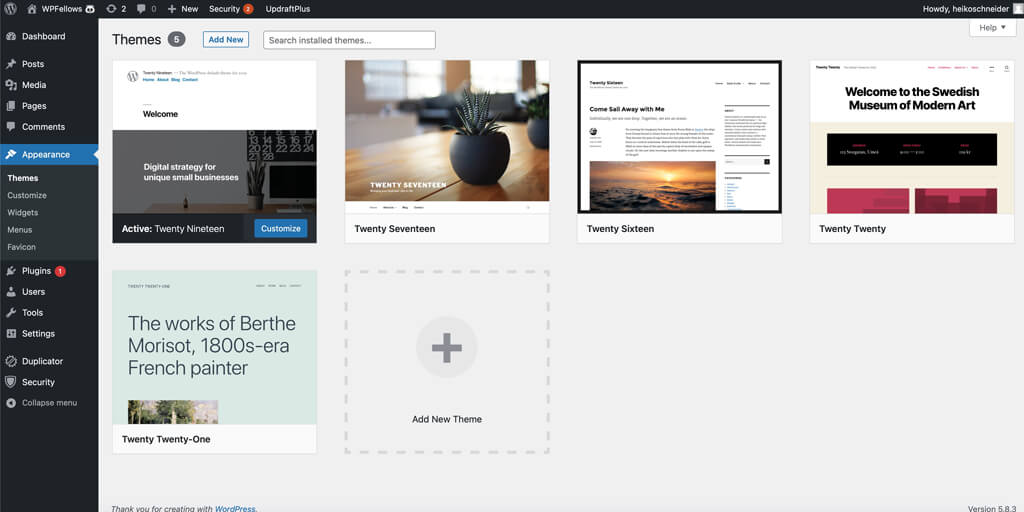Click the Dashboard gauge icon
1024x512 pixels.
tap(11, 37)
